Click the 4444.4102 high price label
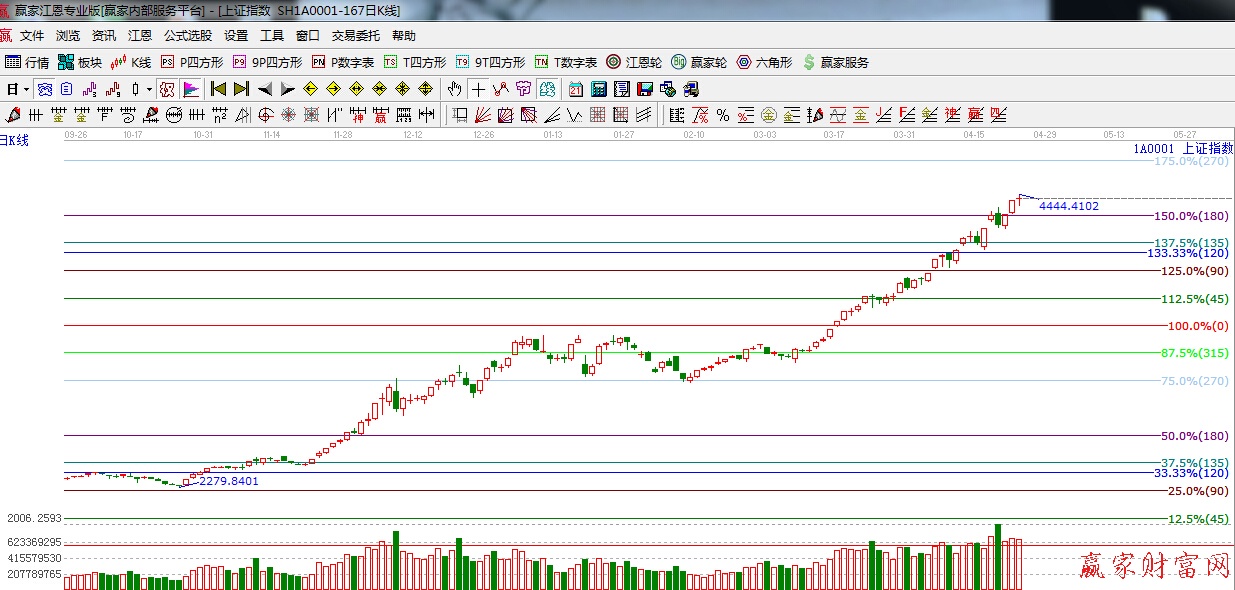This screenshot has height=590, width=1235. click(x=1068, y=206)
